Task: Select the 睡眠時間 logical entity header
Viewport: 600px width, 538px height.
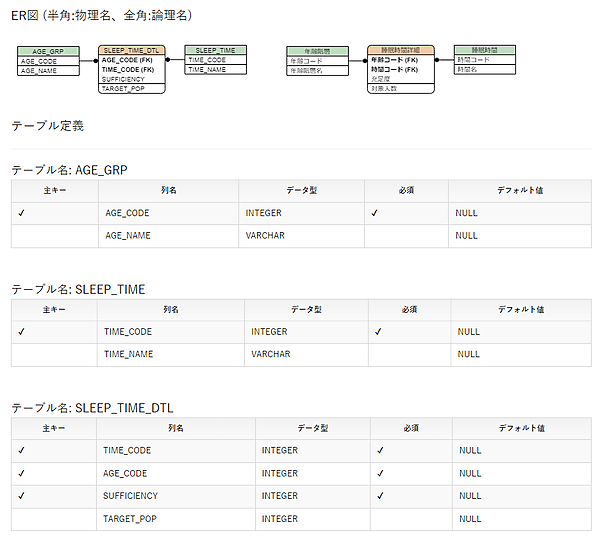Action: click(x=484, y=50)
